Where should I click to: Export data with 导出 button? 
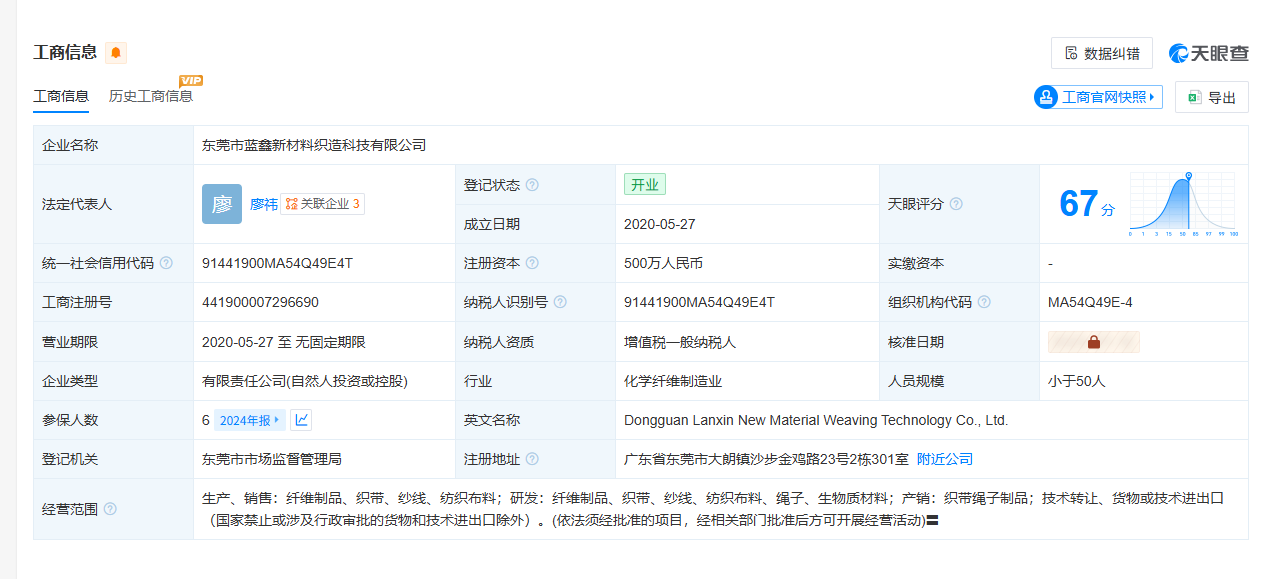(x=1212, y=97)
